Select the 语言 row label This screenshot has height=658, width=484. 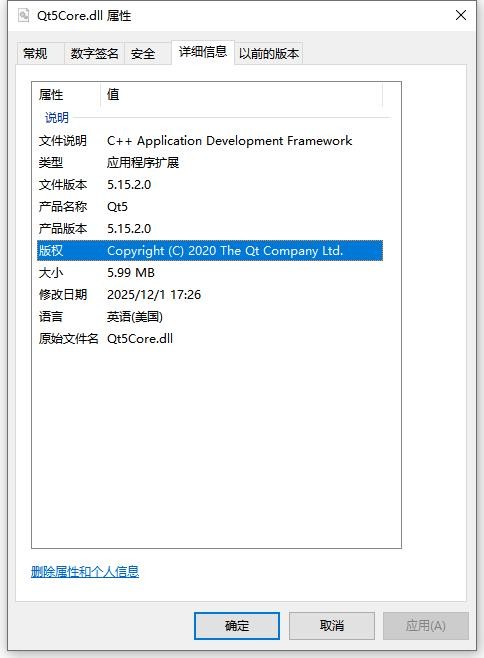[x=51, y=316]
